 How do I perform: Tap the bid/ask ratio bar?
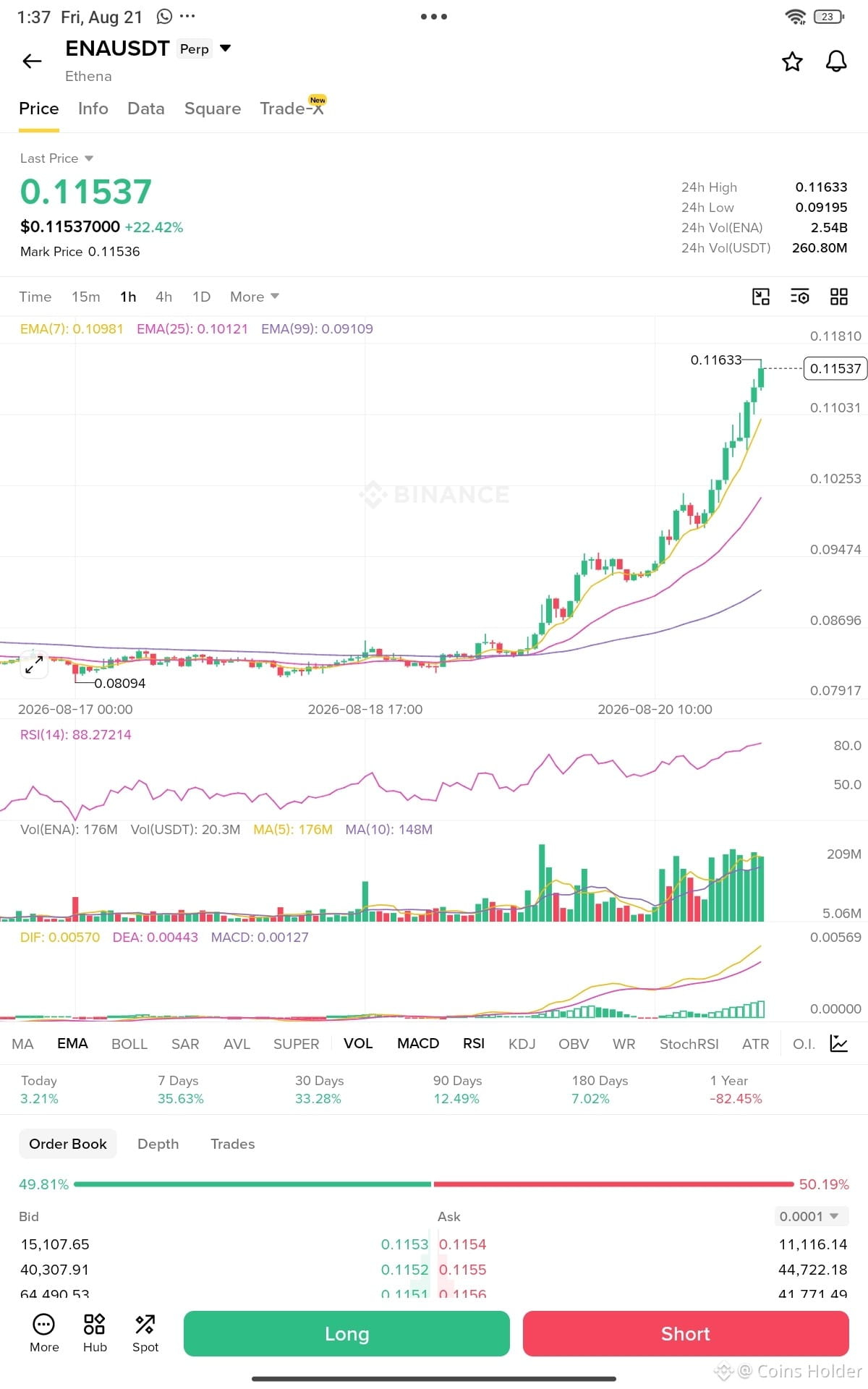point(434,1184)
